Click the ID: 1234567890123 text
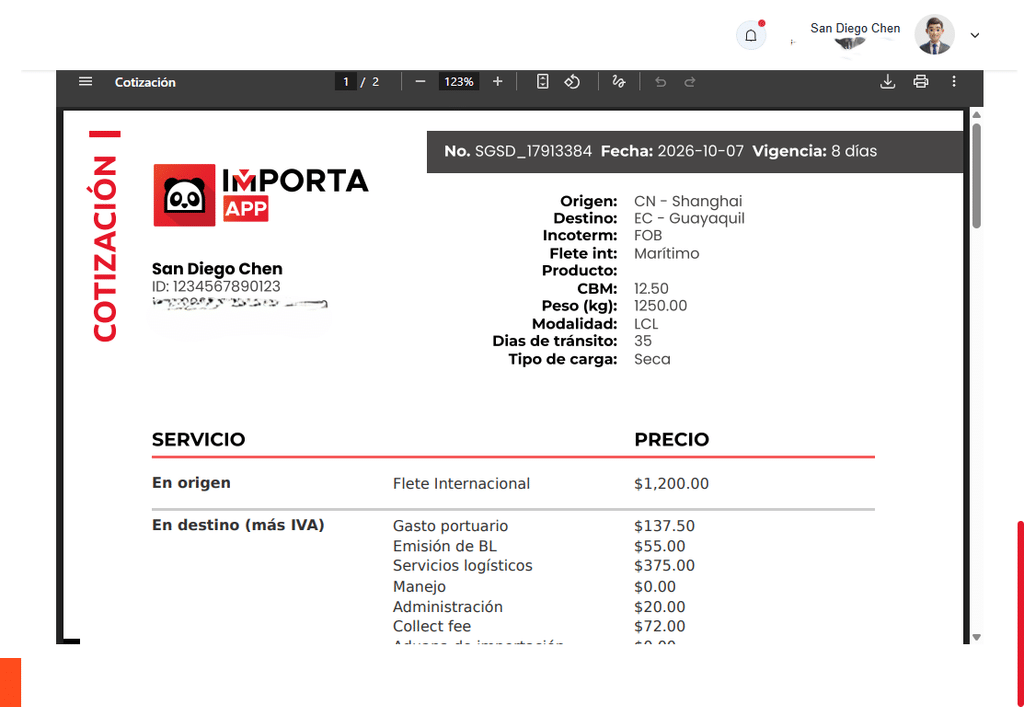The height and width of the screenshot is (707, 1024). (216, 287)
